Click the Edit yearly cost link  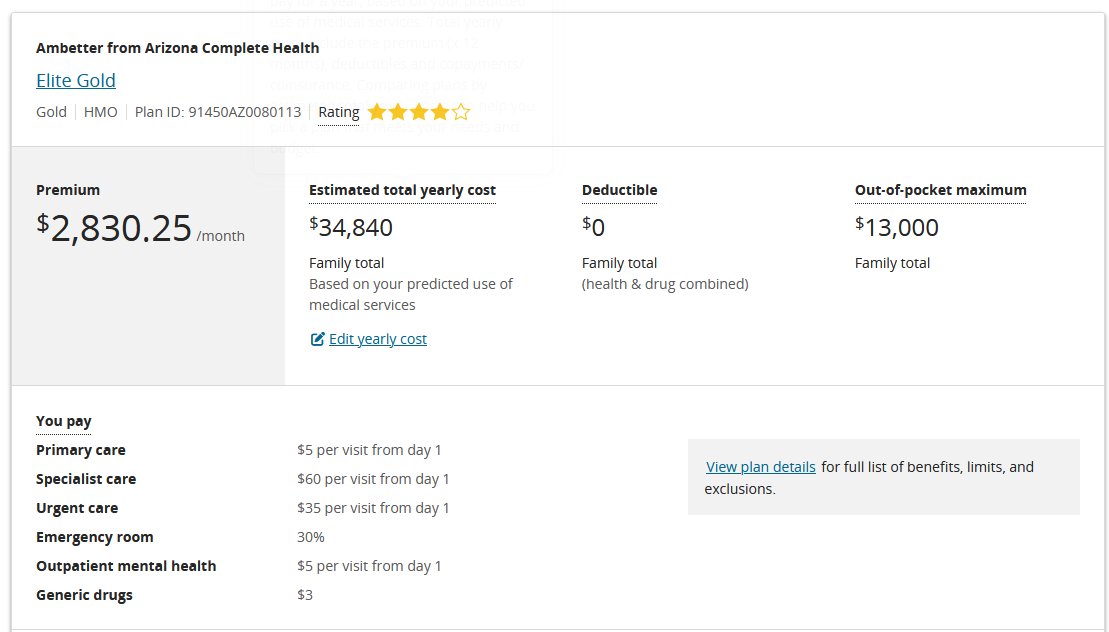pos(377,339)
